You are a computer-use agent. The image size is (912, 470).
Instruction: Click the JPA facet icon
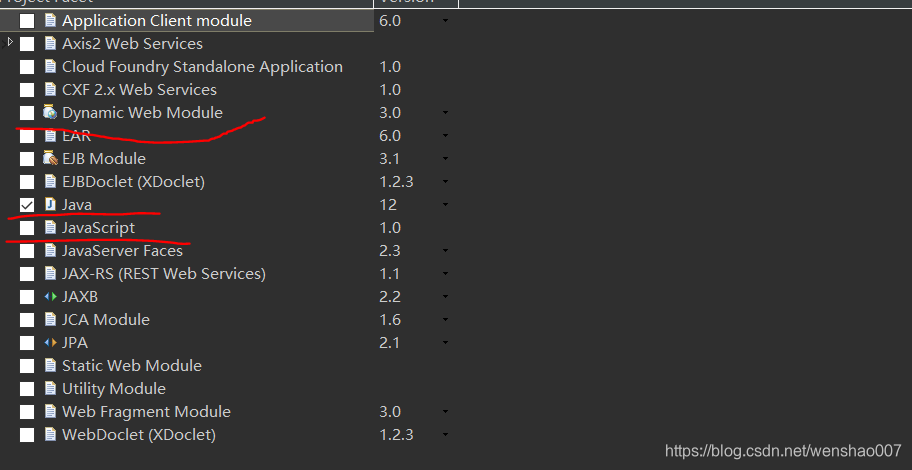[50, 343]
